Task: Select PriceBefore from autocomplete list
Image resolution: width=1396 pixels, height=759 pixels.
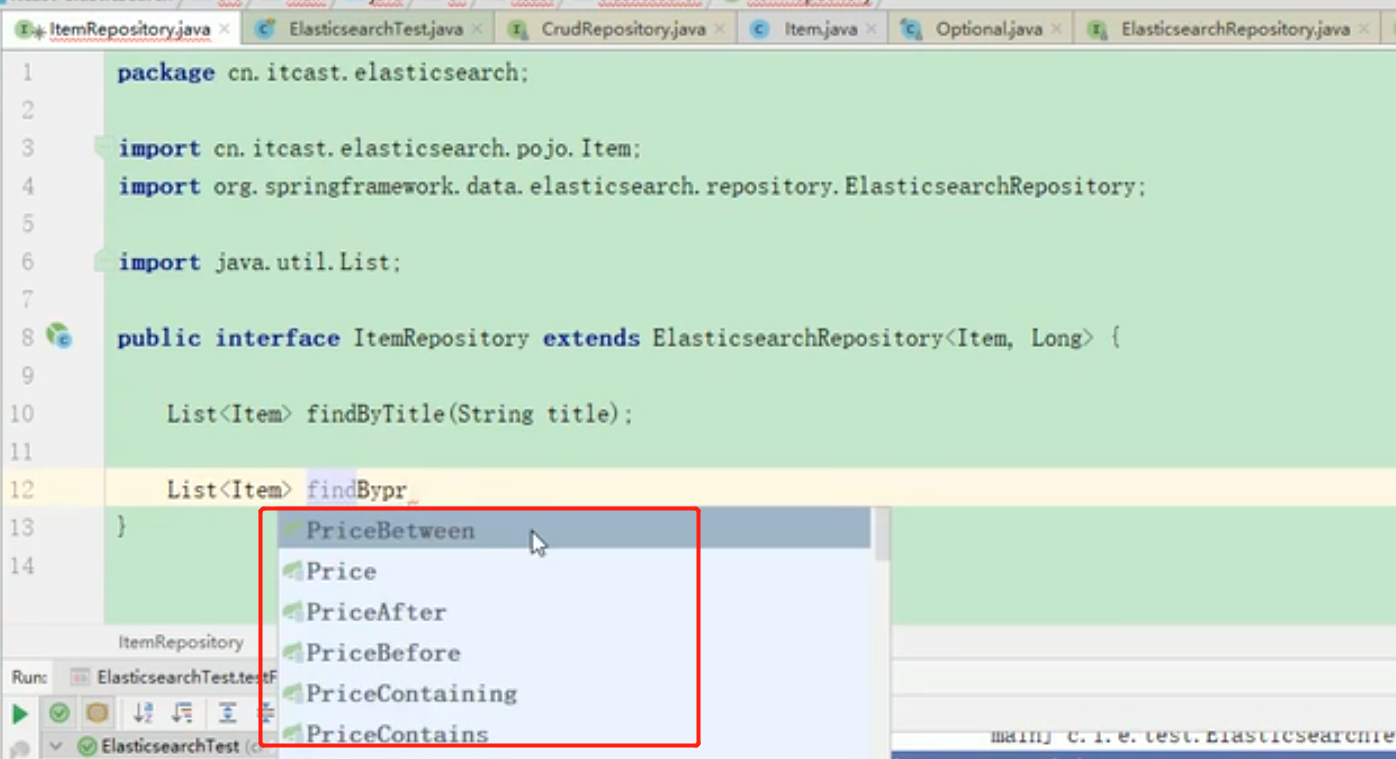Action: pyautogui.click(x=574, y=653)
